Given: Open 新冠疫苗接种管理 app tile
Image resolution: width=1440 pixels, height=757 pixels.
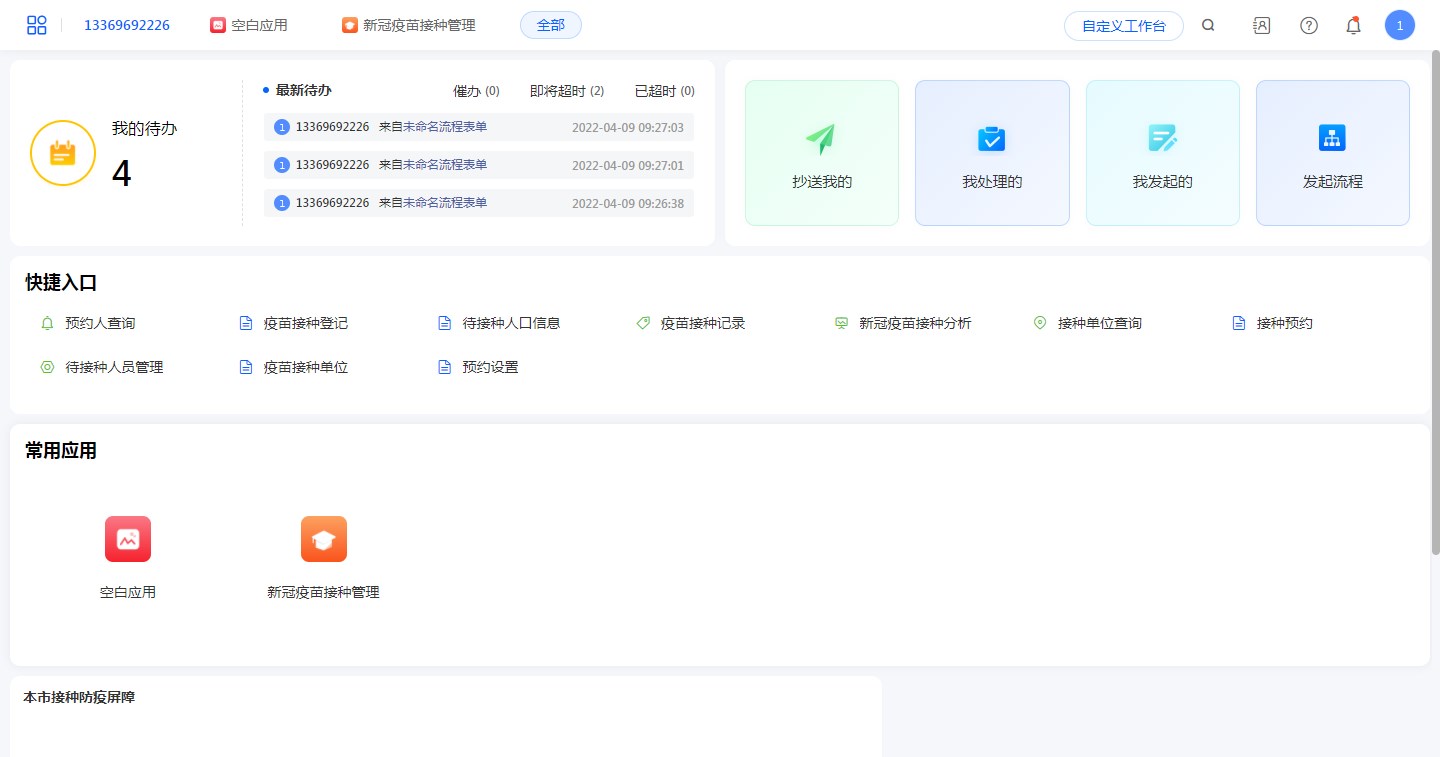Looking at the screenshot, I should tap(323, 556).
